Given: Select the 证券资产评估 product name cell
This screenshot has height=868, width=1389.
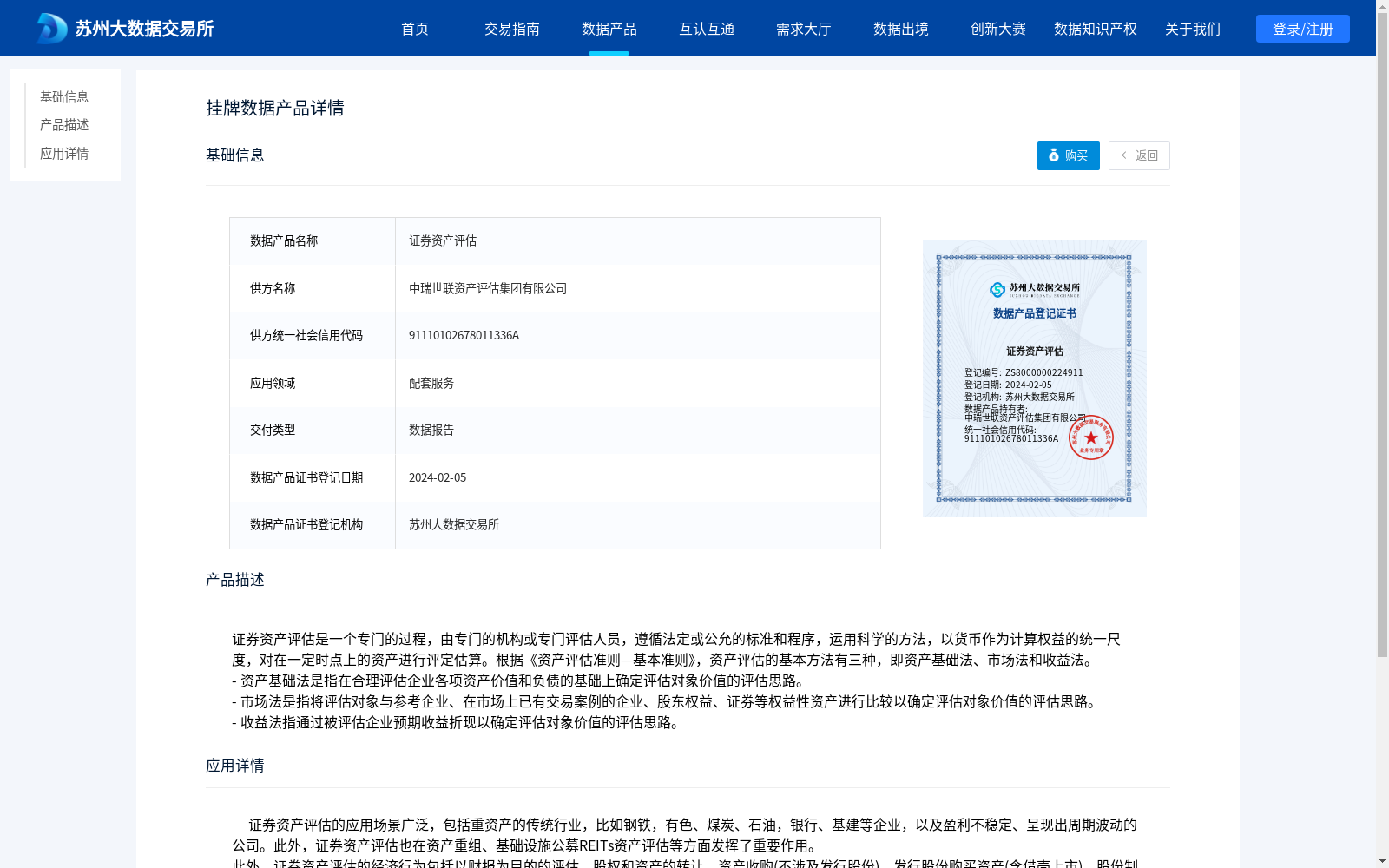Looking at the screenshot, I should [x=638, y=241].
